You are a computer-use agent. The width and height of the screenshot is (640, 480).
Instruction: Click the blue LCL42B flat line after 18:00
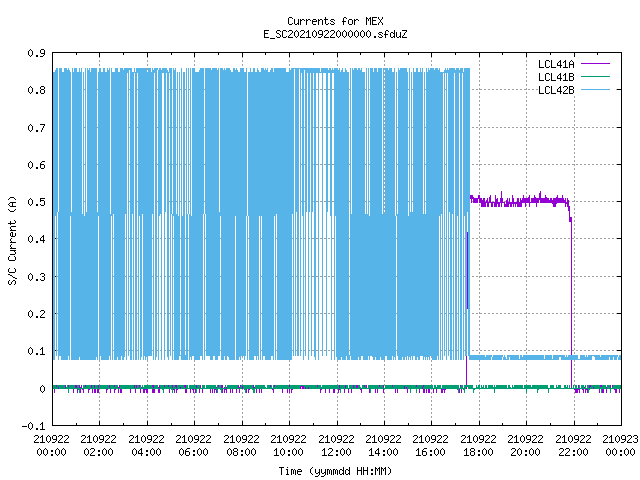point(545,358)
